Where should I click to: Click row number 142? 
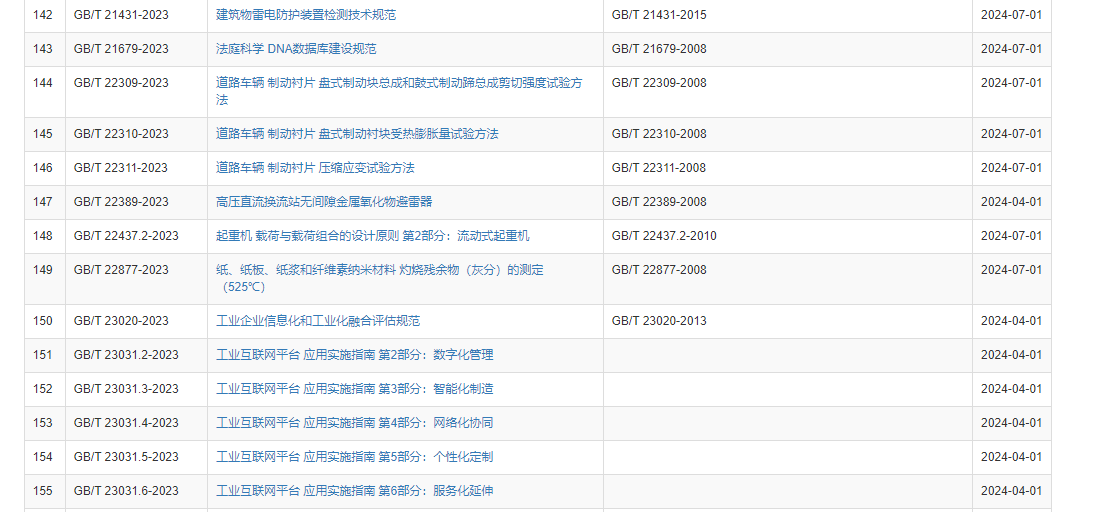pos(43,15)
